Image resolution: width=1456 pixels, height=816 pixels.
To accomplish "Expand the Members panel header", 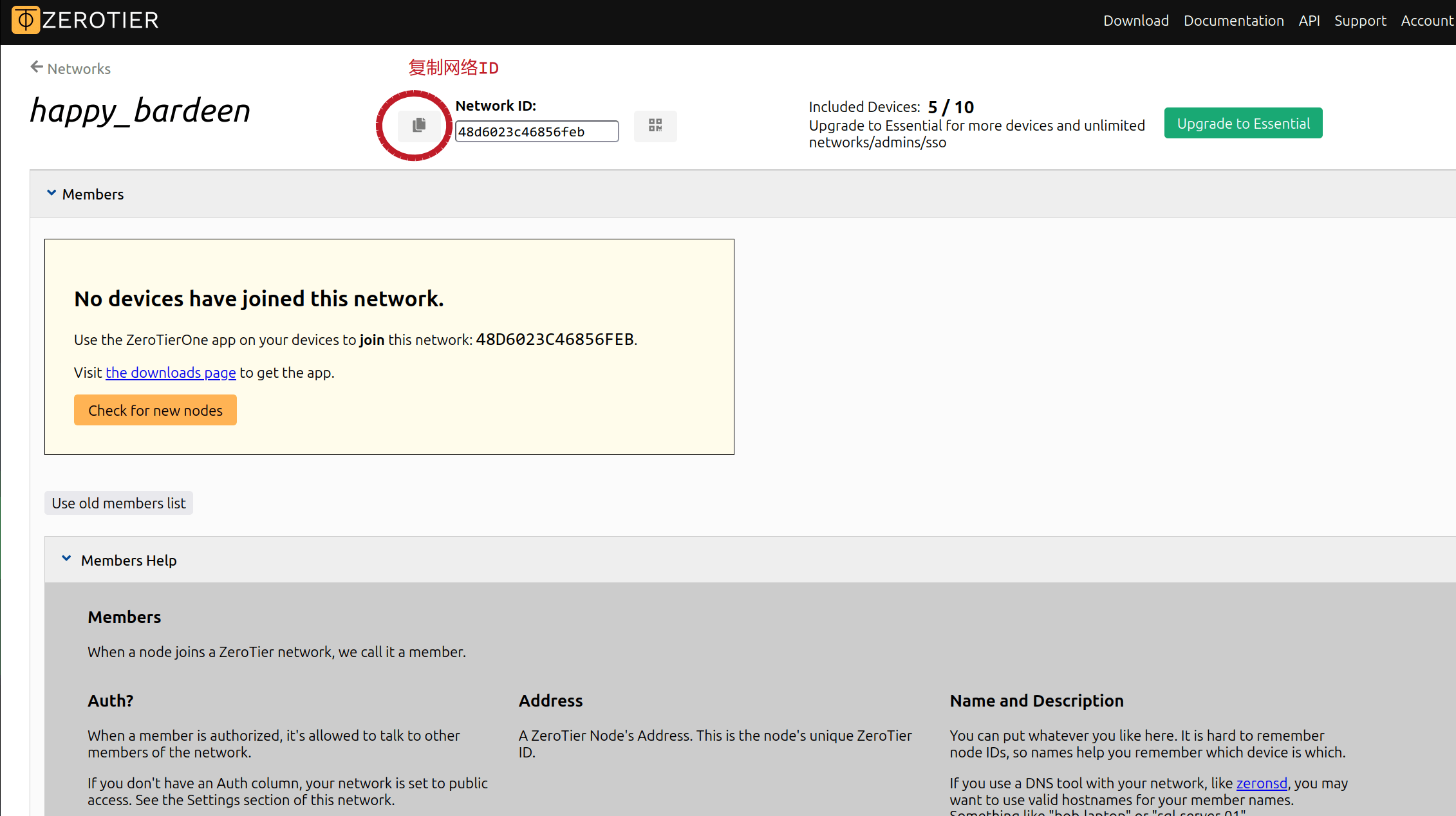I will pyautogui.click(x=93, y=194).
